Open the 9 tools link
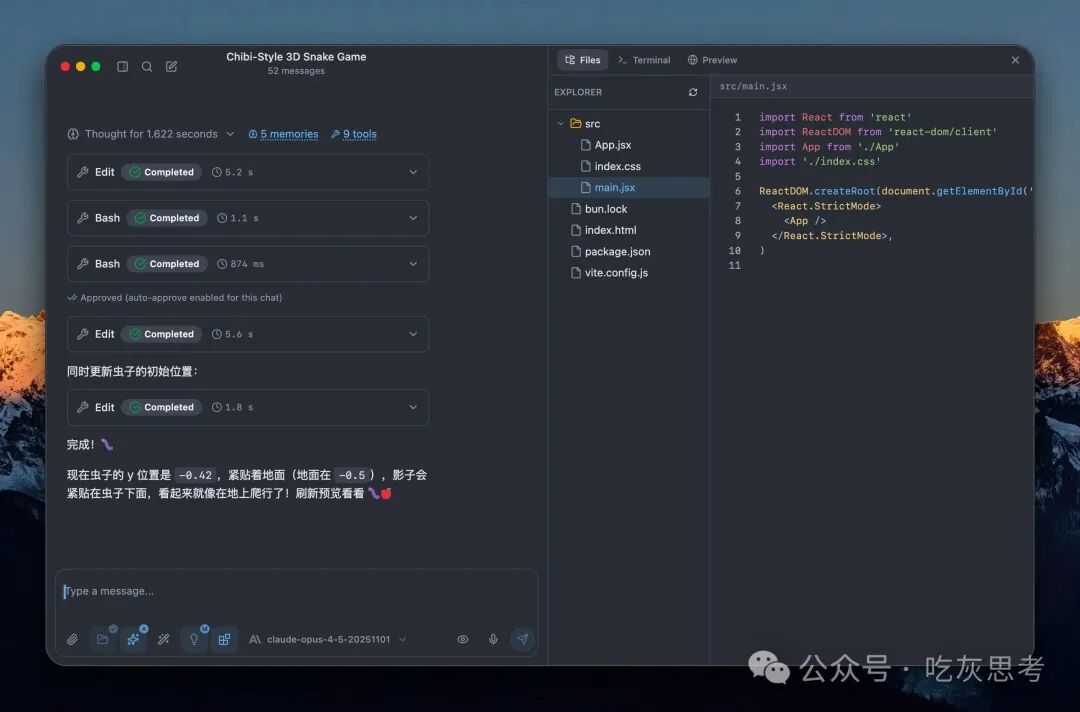 click(x=354, y=134)
